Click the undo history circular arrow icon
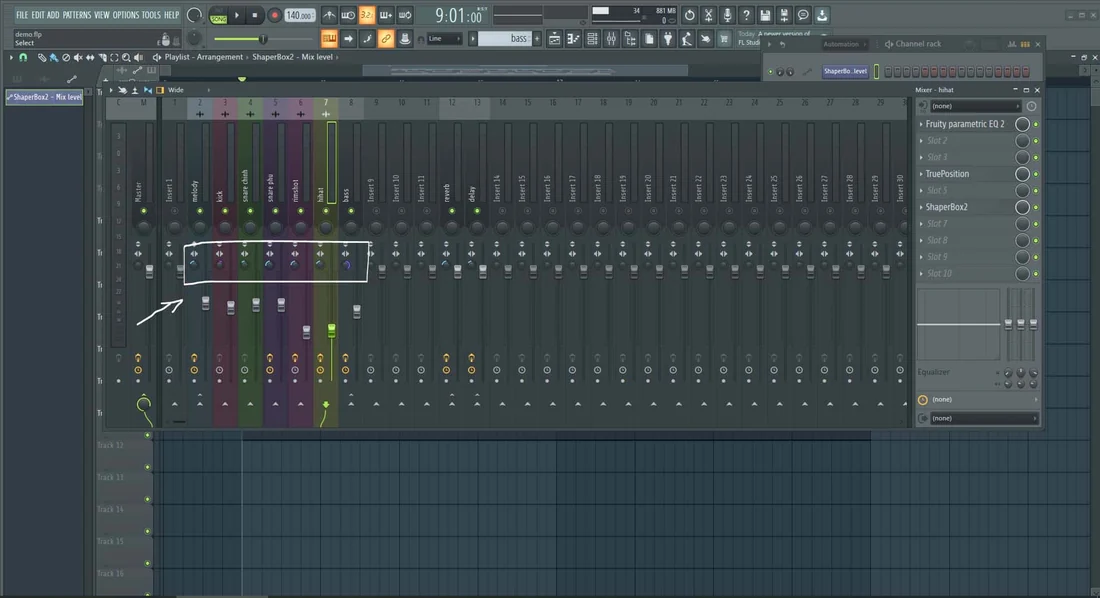This screenshot has height=598, width=1100. tap(690, 15)
